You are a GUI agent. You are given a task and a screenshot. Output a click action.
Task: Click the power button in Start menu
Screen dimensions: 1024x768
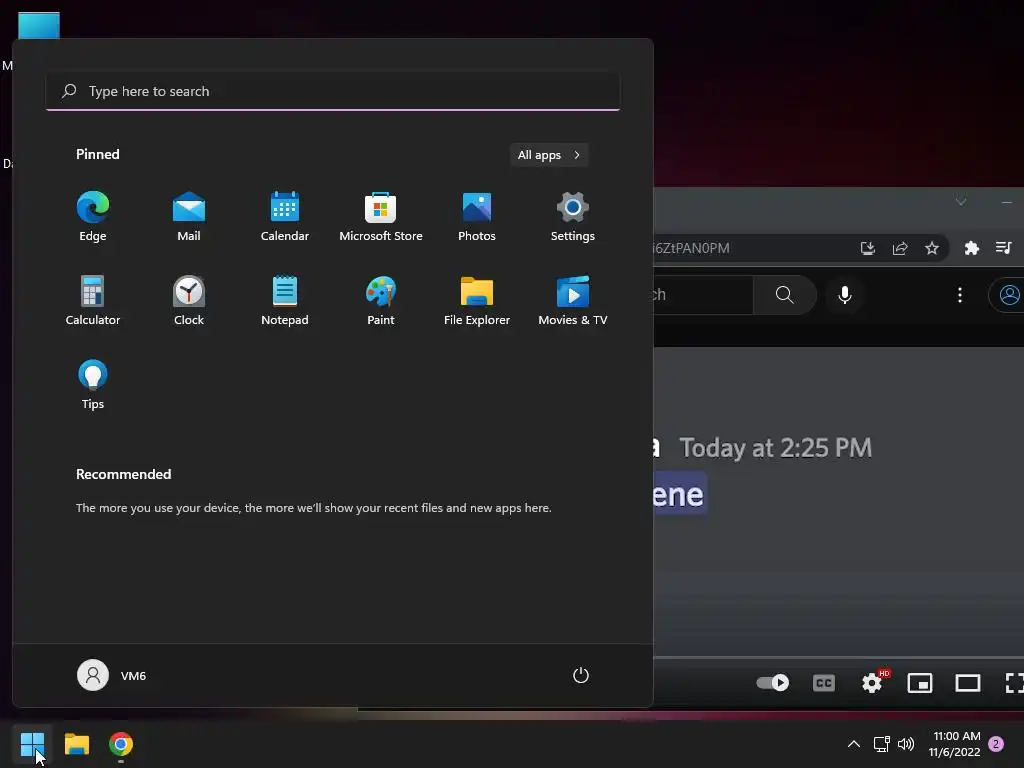[x=581, y=675]
